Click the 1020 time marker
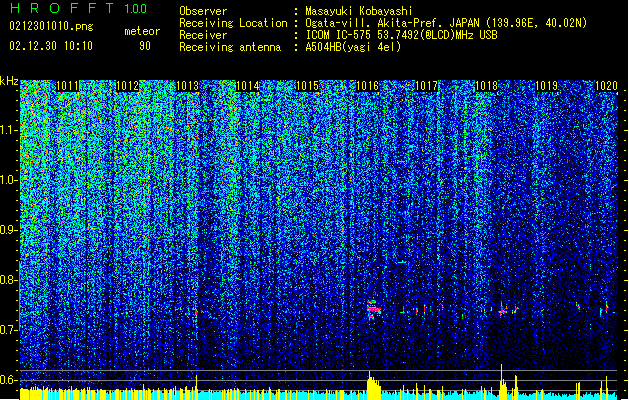Screen dimensions: 629x400 click(x=606, y=86)
